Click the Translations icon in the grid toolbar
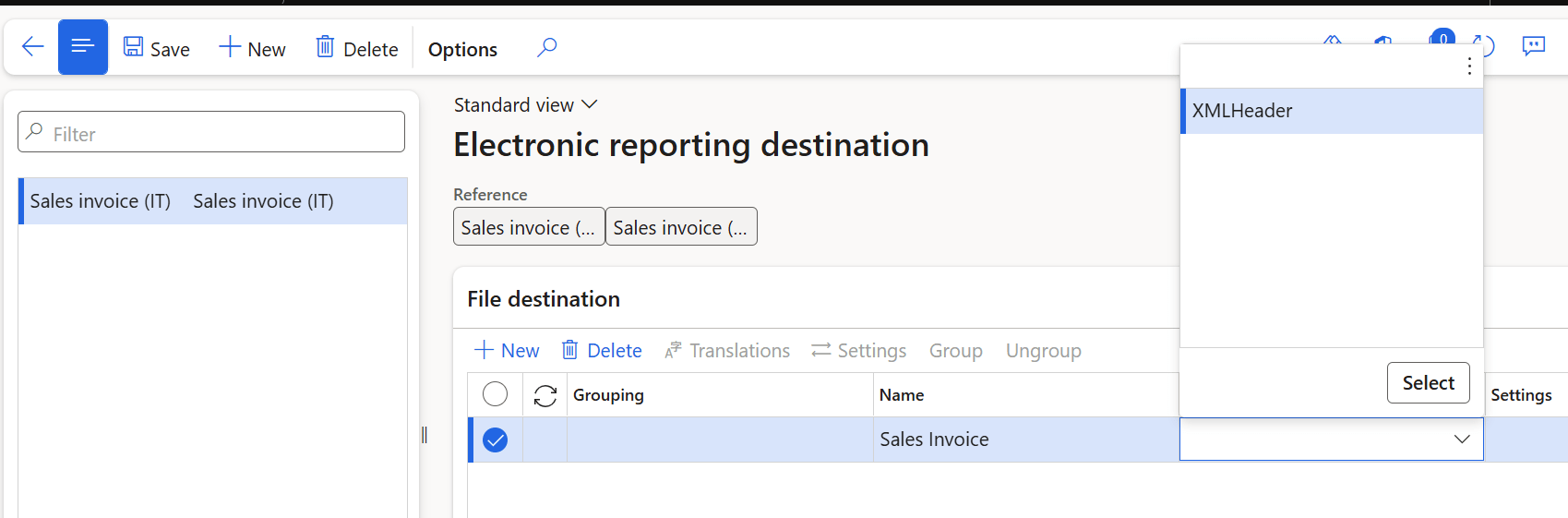The width and height of the screenshot is (1568, 518). click(x=674, y=350)
